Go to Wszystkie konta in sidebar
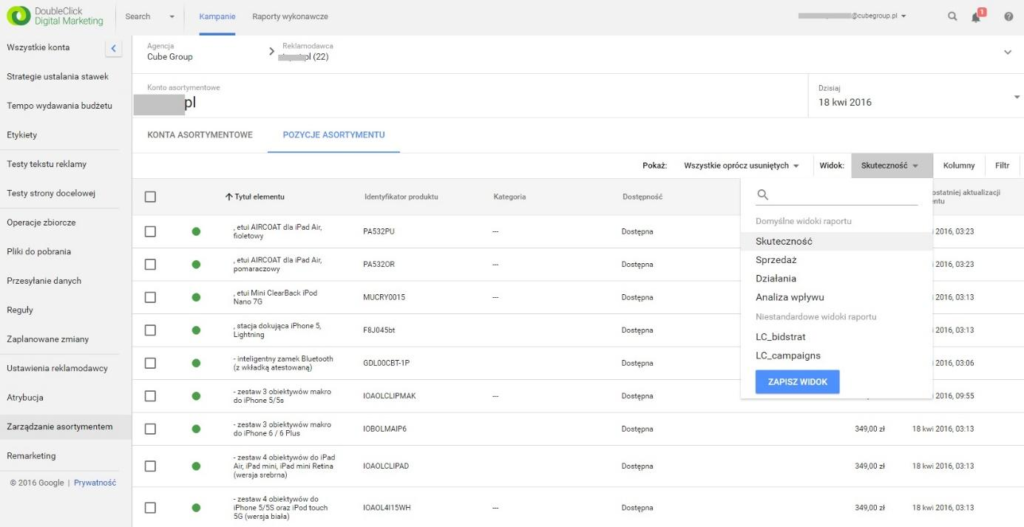This screenshot has width=1024, height=527. (x=38, y=48)
